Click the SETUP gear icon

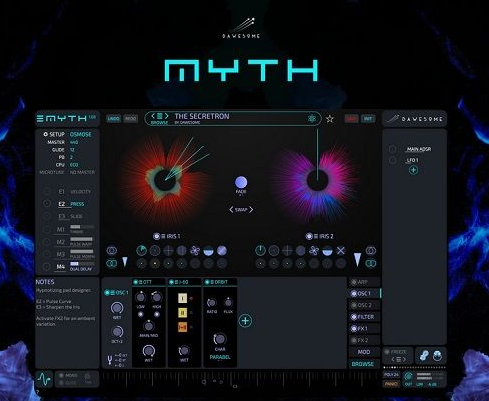coord(45,134)
